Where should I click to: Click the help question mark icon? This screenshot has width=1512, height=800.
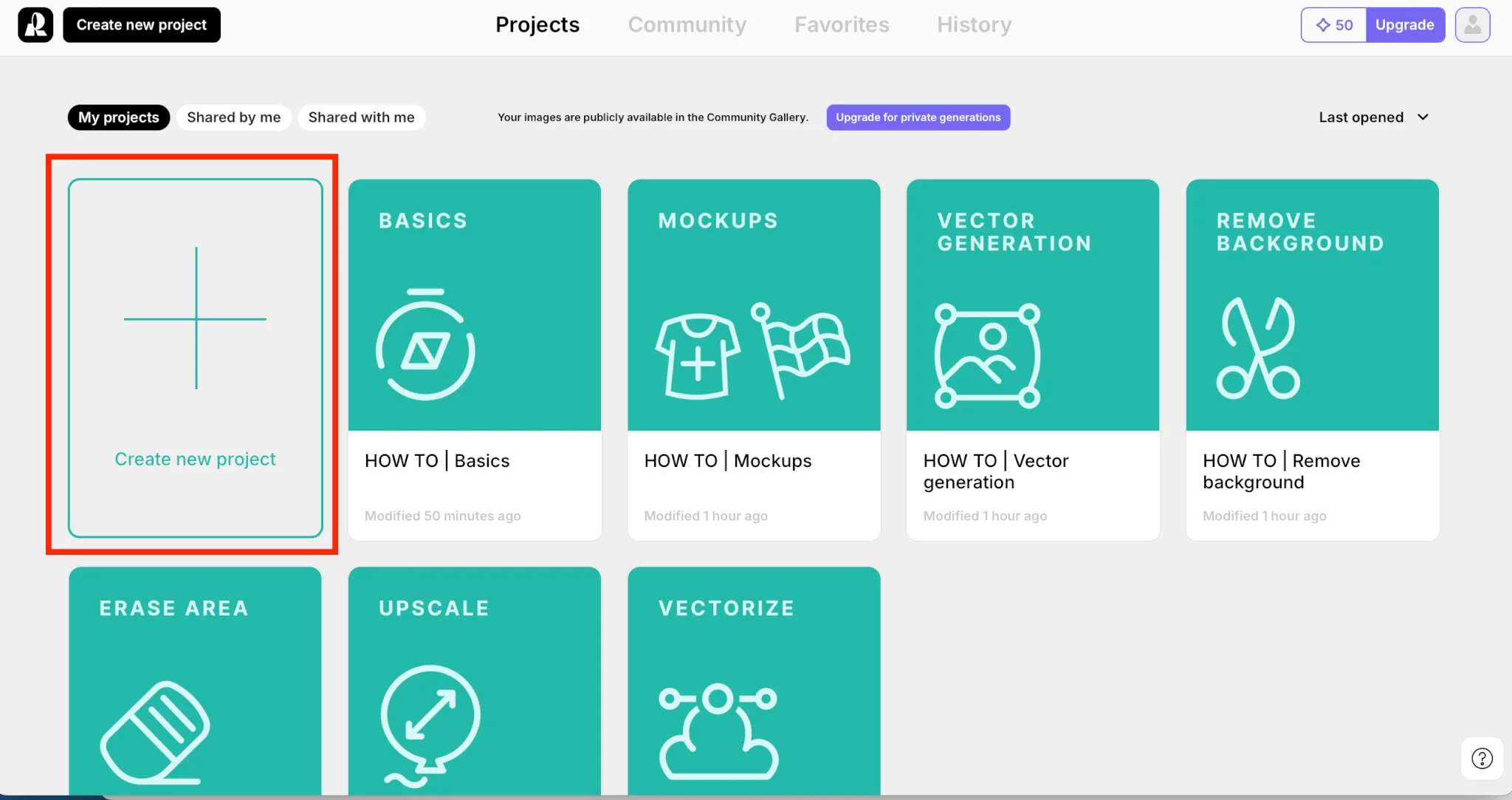click(1482, 759)
